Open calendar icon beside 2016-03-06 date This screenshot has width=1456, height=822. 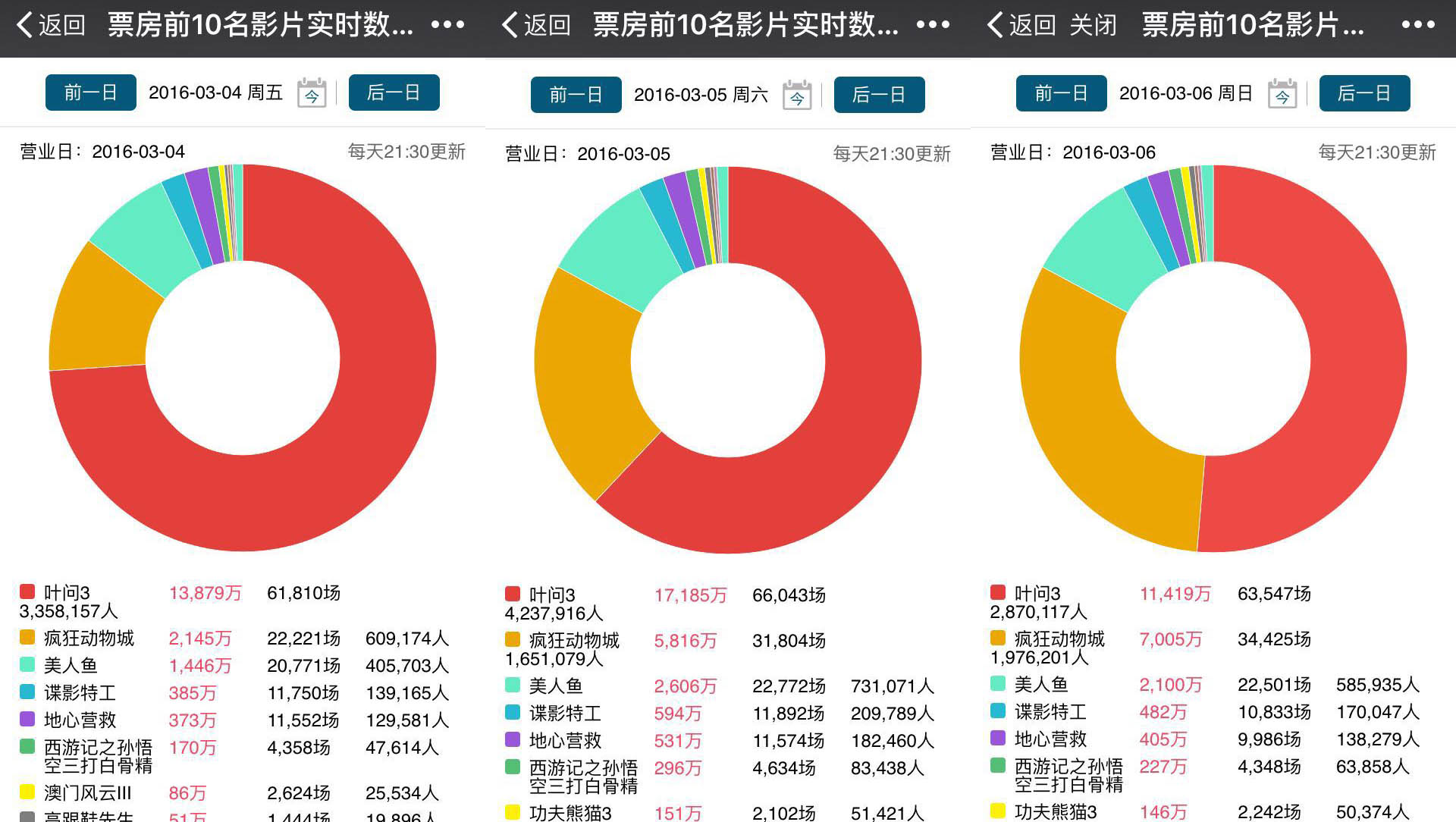pyautogui.click(x=1282, y=94)
